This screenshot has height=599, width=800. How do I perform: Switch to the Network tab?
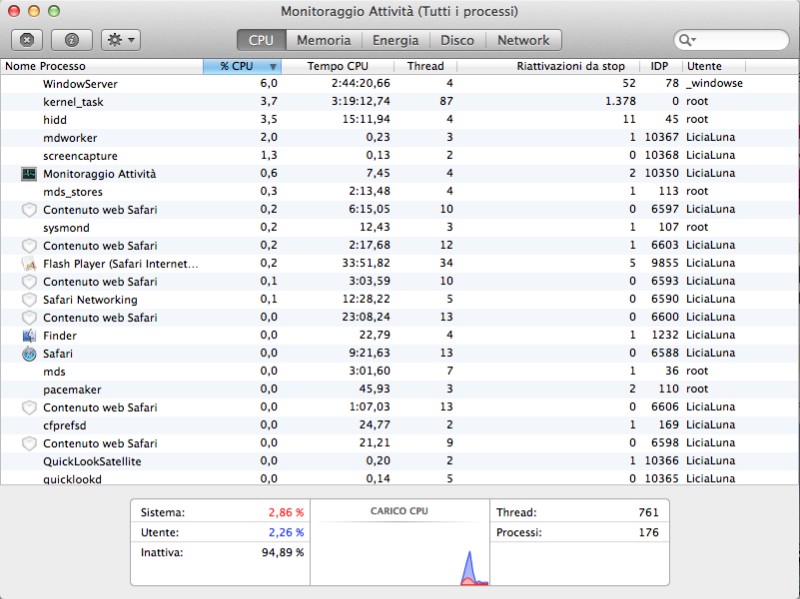[523, 40]
